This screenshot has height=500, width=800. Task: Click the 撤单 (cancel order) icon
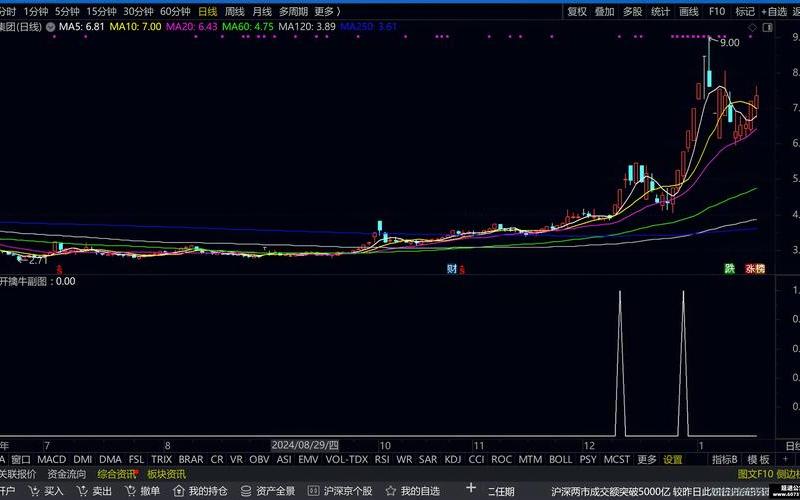click(131, 491)
